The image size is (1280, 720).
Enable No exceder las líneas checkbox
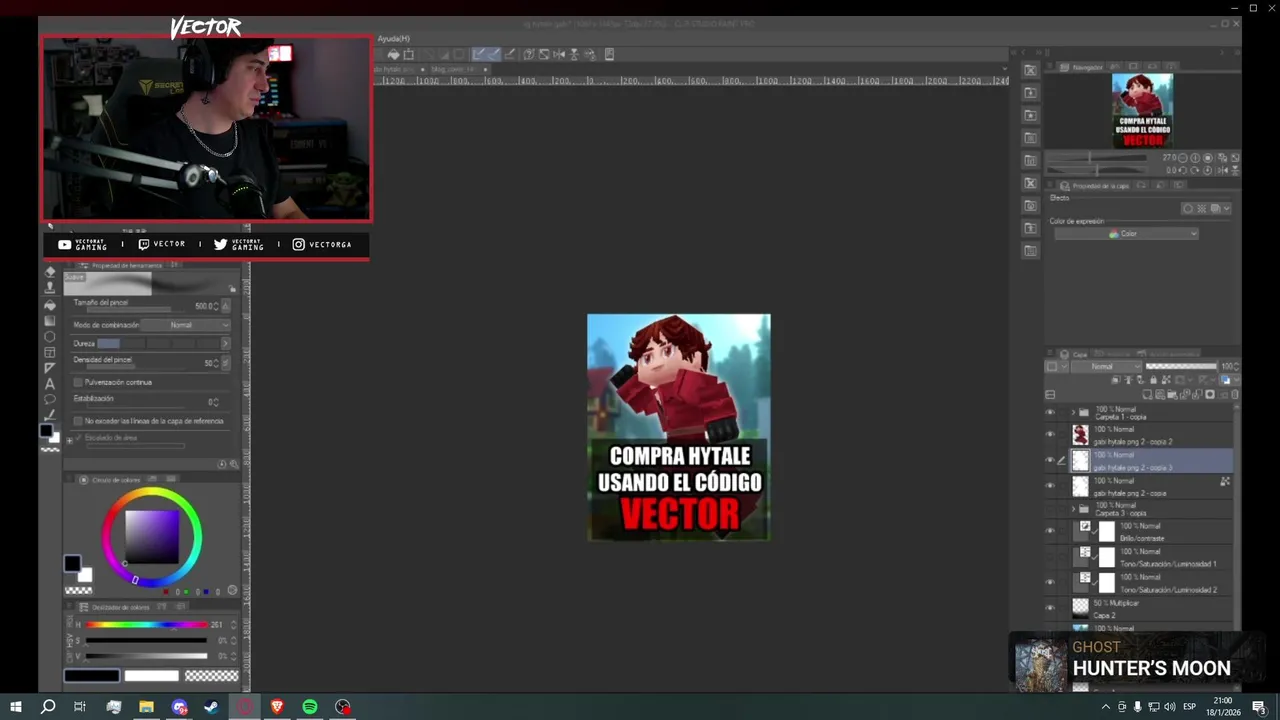click(x=78, y=421)
